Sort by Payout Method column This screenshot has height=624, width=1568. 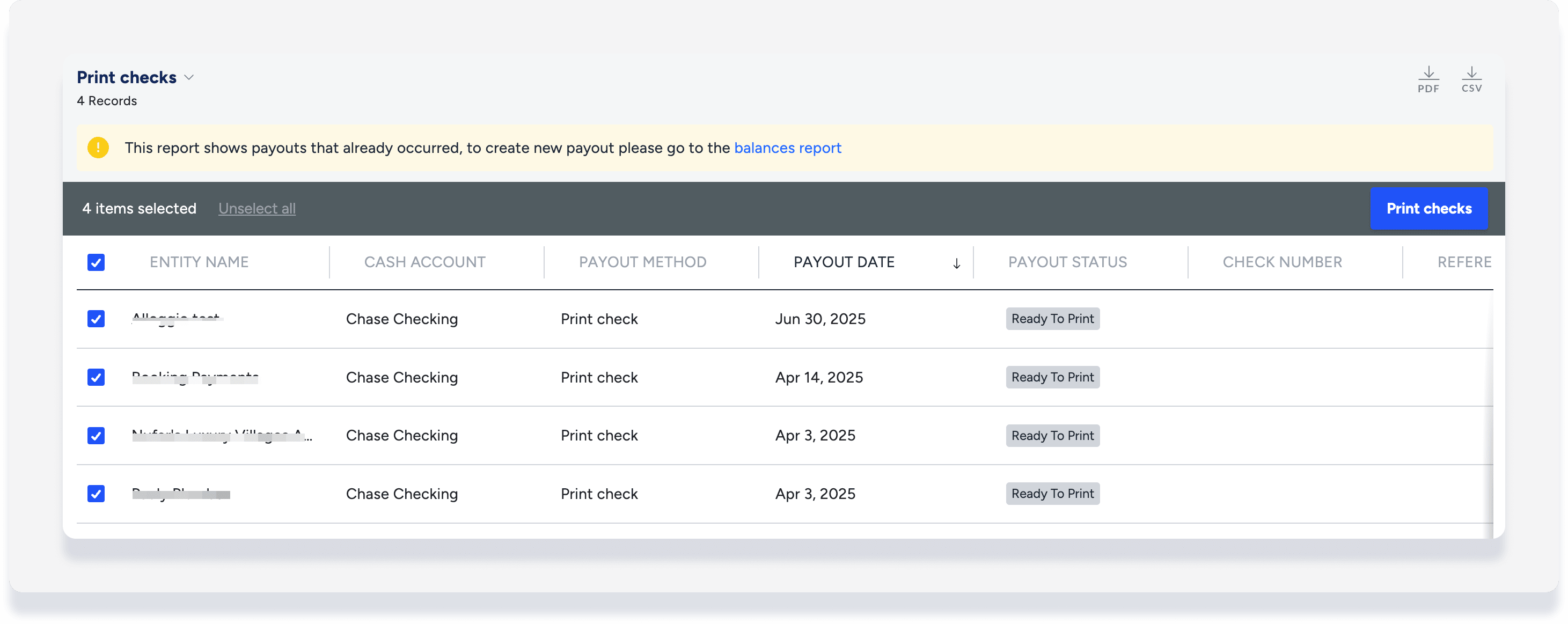point(642,262)
